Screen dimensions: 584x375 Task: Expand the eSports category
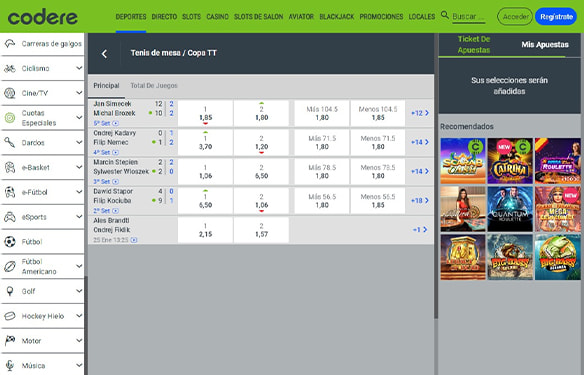click(79, 217)
